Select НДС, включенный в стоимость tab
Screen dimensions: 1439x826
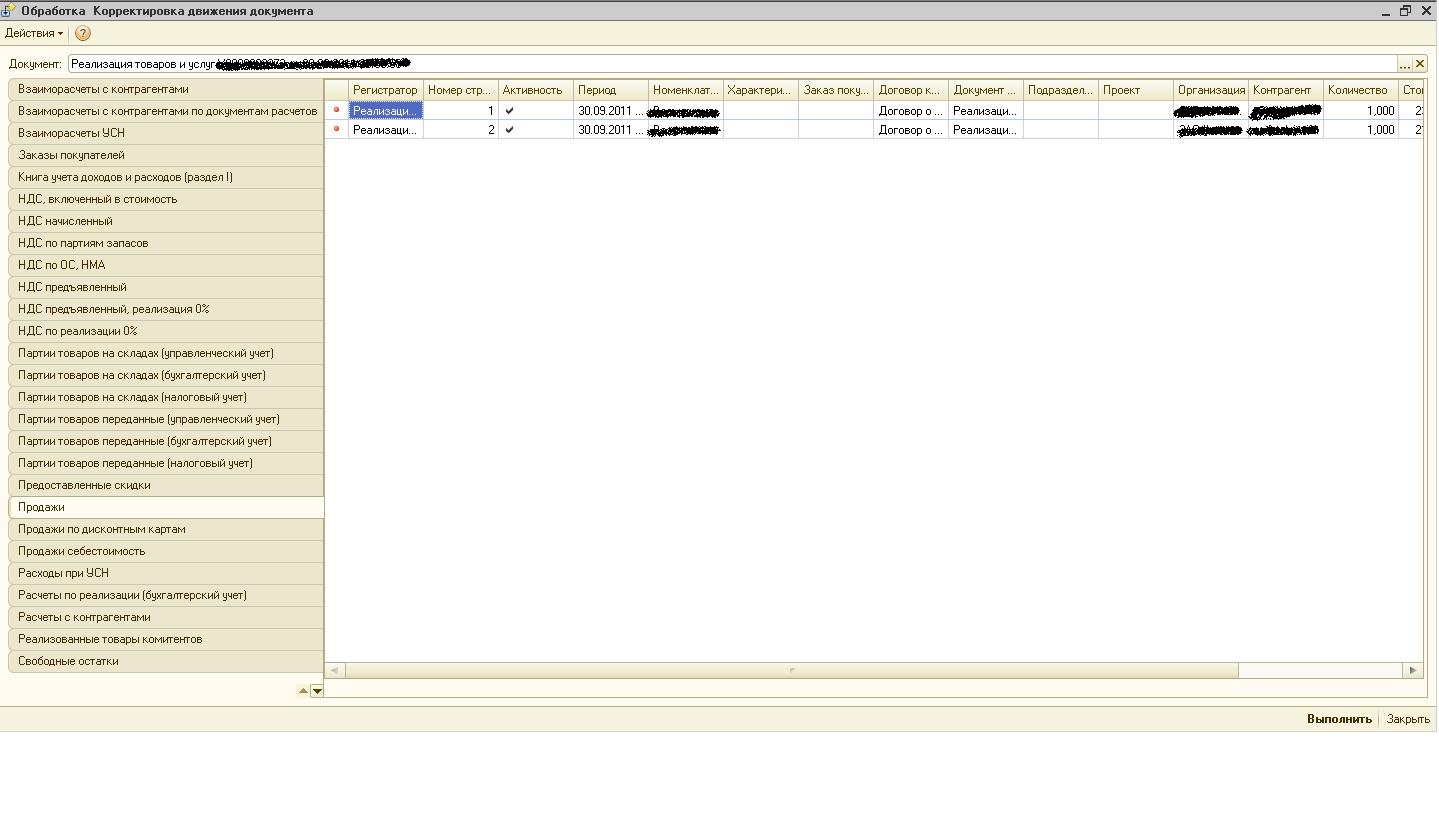(165, 199)
